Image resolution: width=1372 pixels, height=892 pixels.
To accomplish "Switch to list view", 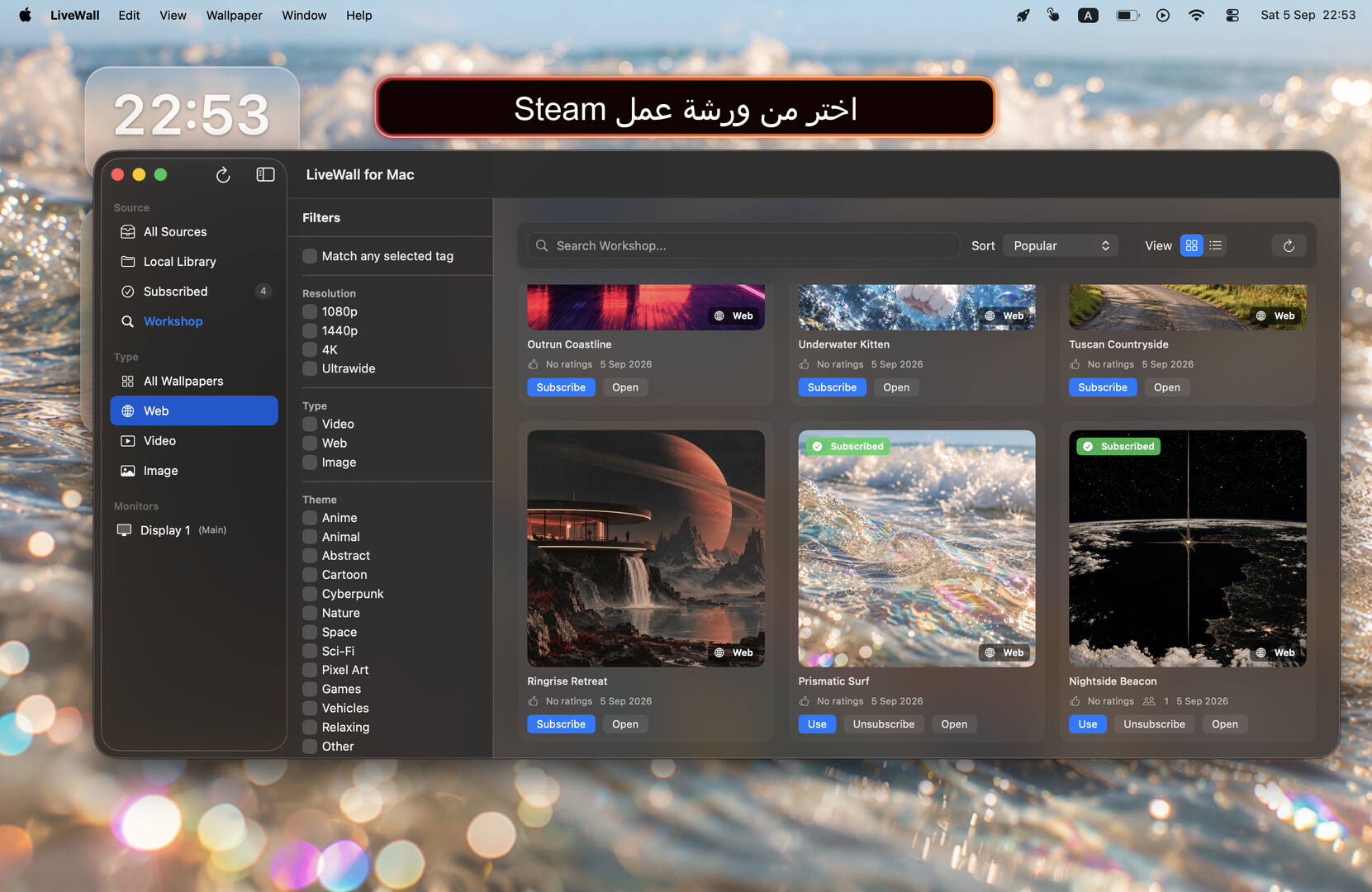I will click(x=1215, y=245).
